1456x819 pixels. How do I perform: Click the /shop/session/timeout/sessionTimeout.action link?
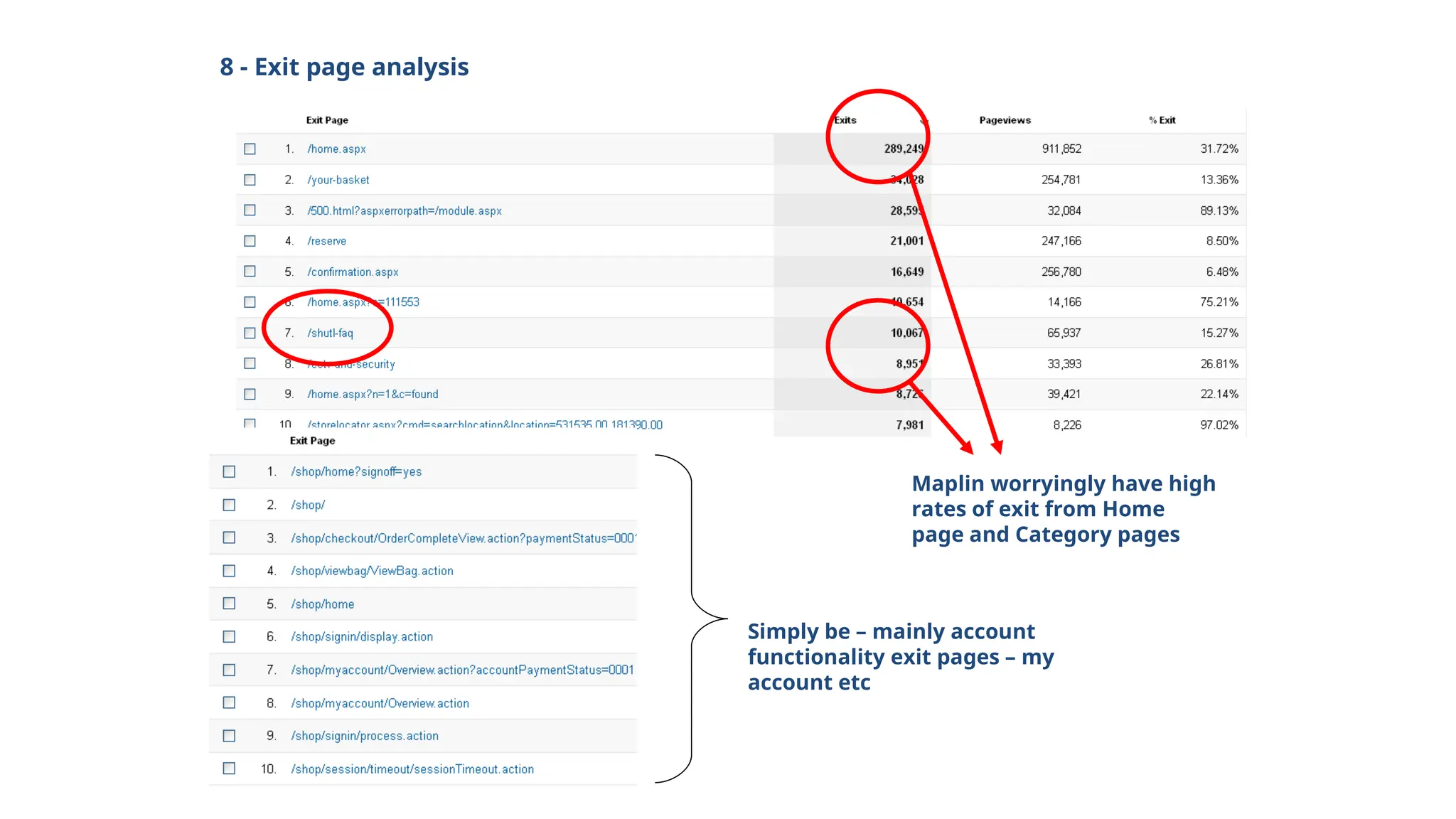tap(412, 769)
